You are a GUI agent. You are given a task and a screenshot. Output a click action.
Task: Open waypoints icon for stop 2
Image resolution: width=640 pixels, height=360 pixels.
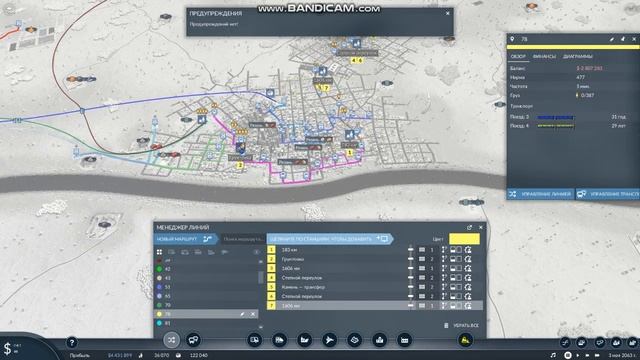pyautogui.click(x=444, y=259)
